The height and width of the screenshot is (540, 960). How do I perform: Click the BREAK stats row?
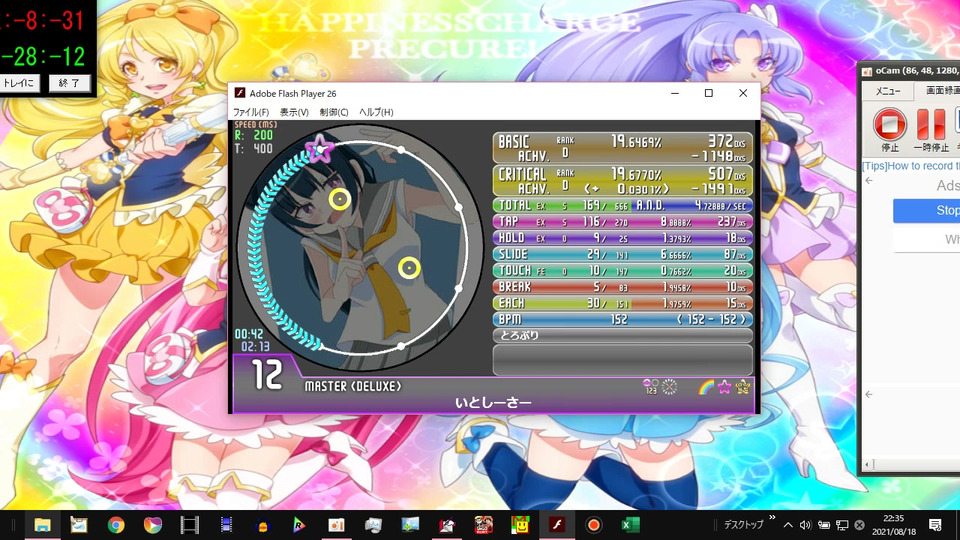pyautogui.click(x=623, y=287)
